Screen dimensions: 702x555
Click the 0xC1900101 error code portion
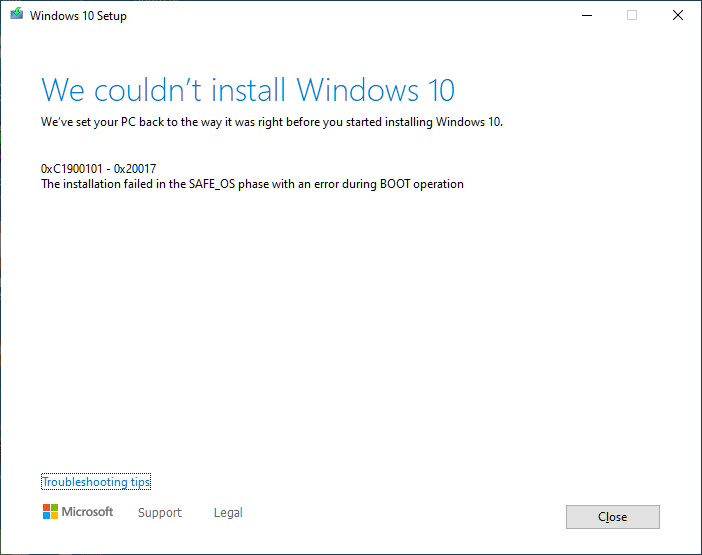click(76, 169)
